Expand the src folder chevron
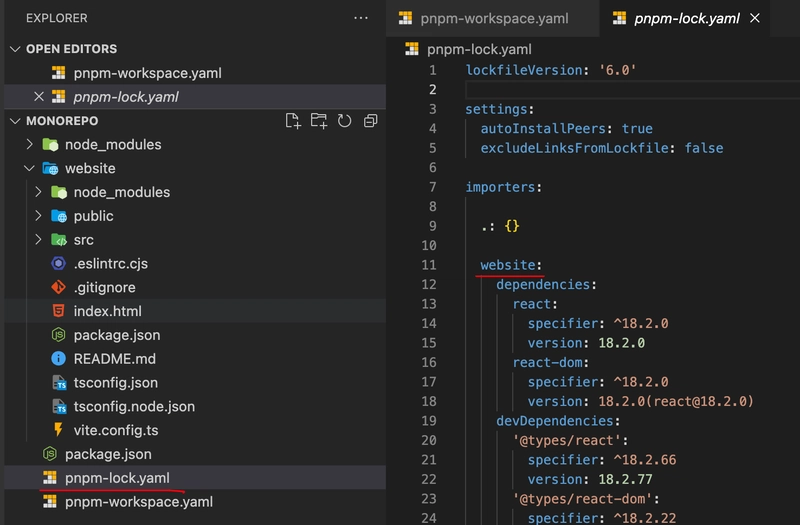Viewport: 800px width, 525px height. 38,240
